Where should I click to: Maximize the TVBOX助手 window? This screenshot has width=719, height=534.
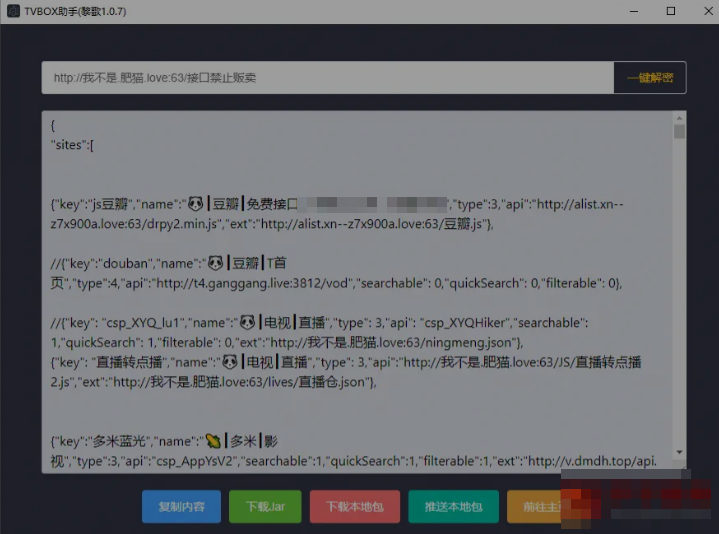click(x=671, y=11)
